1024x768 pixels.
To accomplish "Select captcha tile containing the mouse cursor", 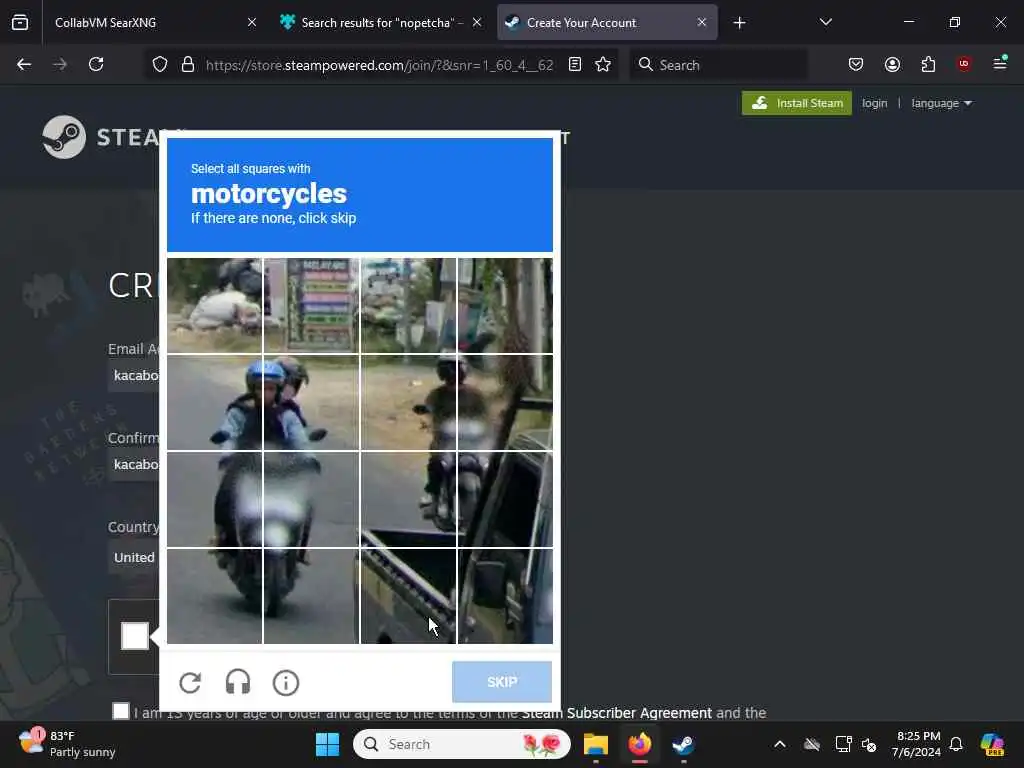I will click(x=408, y=596).
